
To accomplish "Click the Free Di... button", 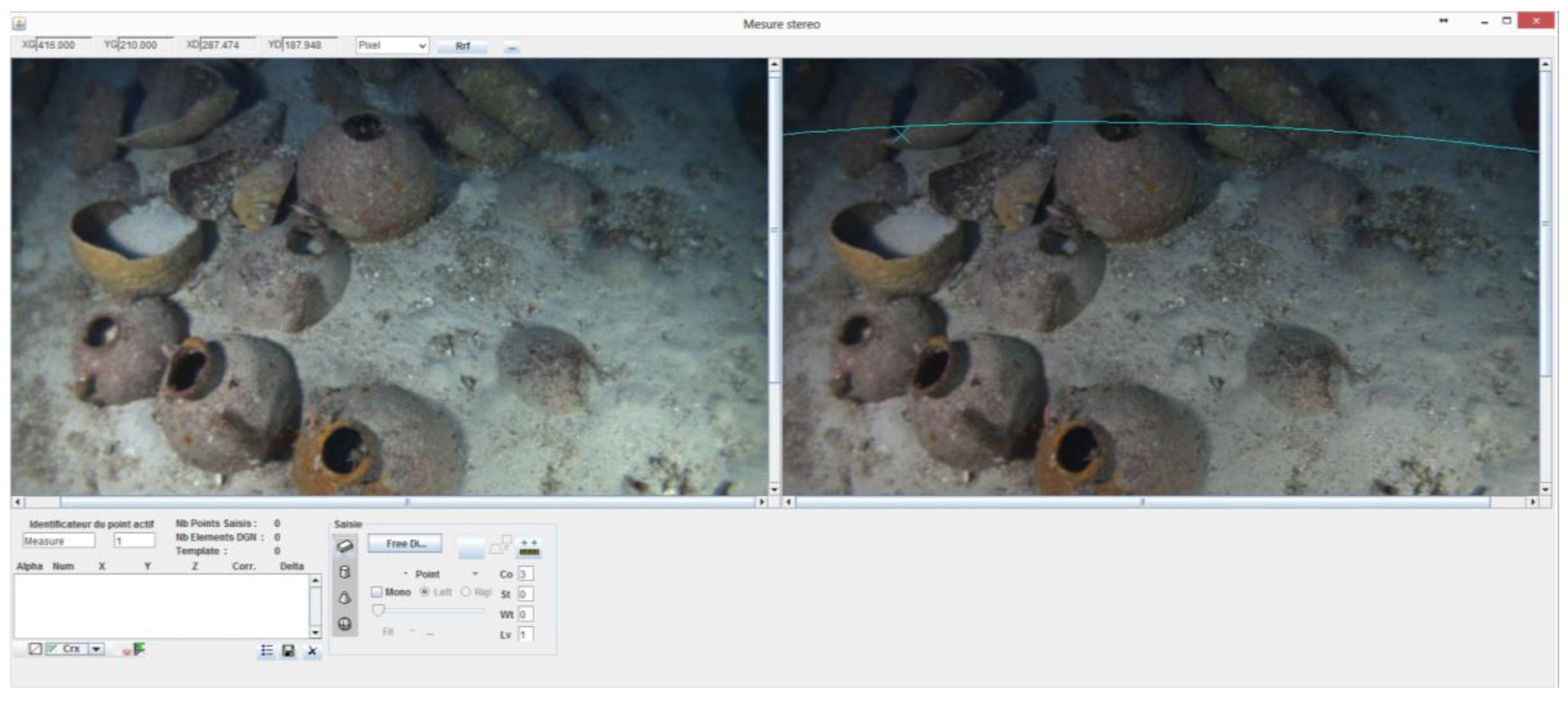I will click(x=405, y=544).
